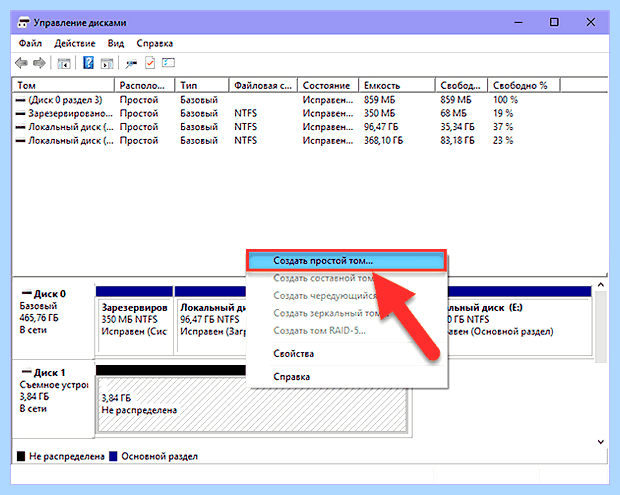Sort by the Свобод... column header
Viewport: 620px width, 495px height.
pyautogui.click(x=461, y=85)
